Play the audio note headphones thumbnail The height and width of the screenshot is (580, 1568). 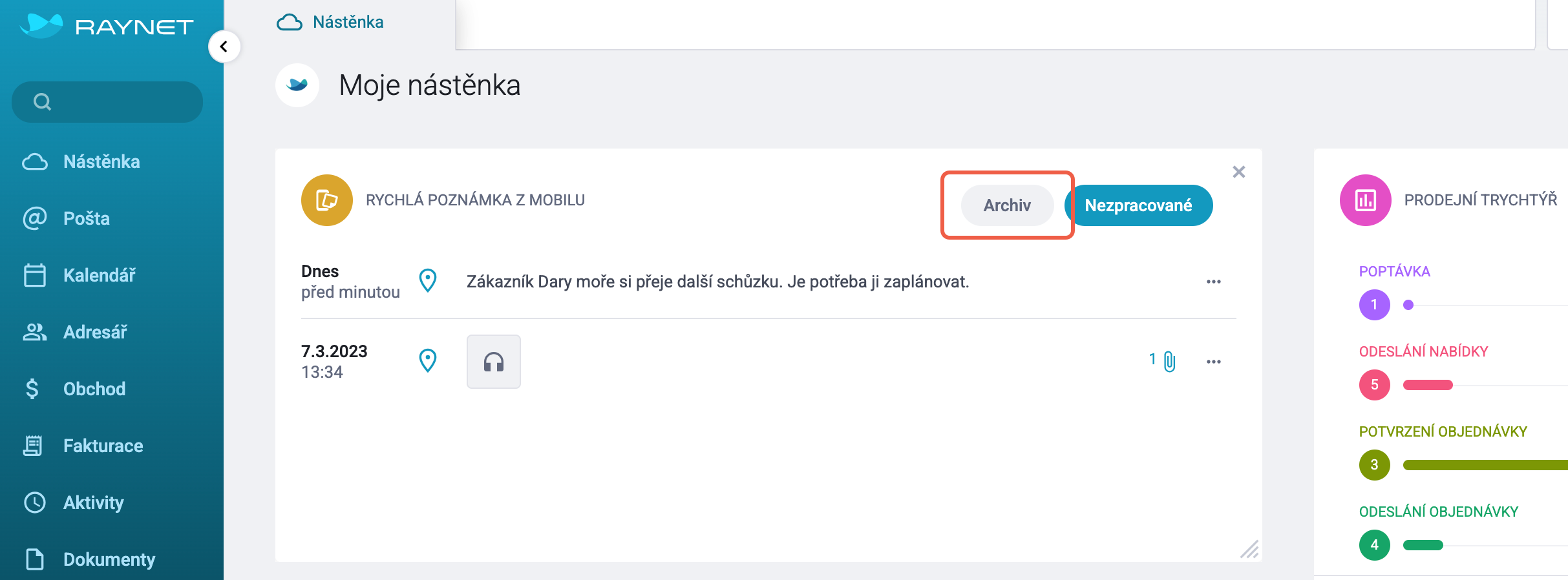tap(494, 362)
